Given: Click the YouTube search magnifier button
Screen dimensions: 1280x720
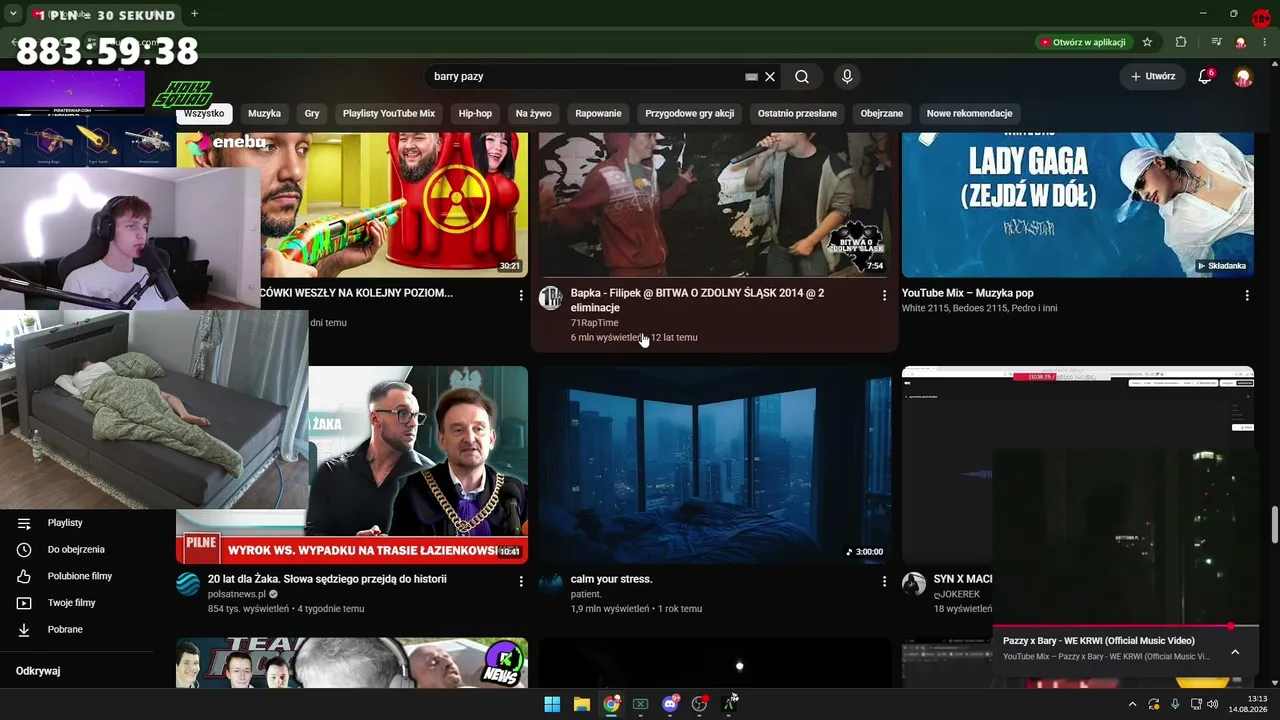Looking at the screenshot, I should 802,76.
